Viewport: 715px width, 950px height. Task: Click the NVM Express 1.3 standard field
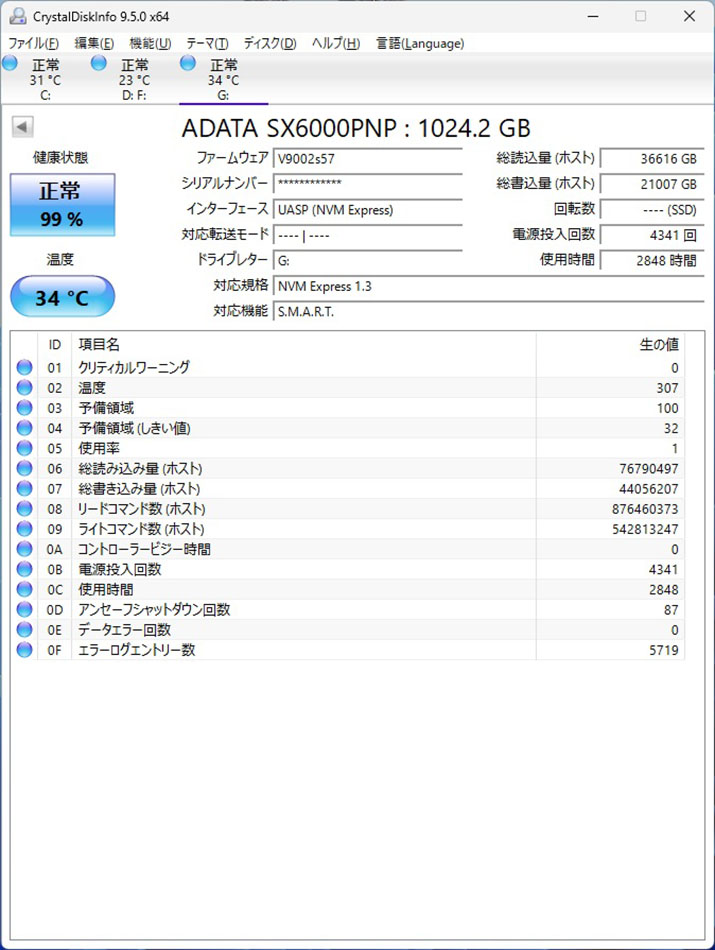pyautogui.click(x=489, y=286)
